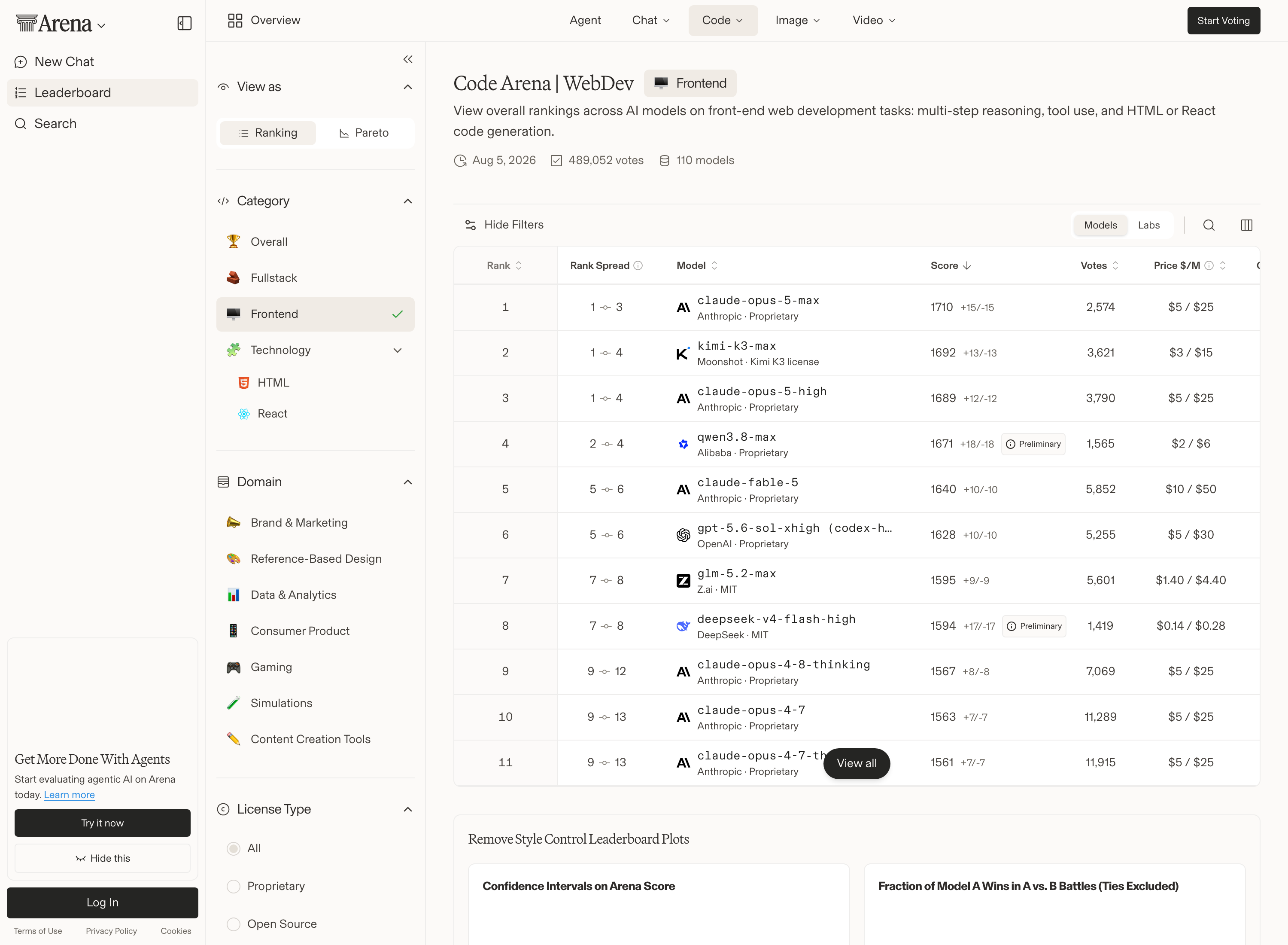
Task: Select the Overall trophy category
Action: [x=315, y=242]
